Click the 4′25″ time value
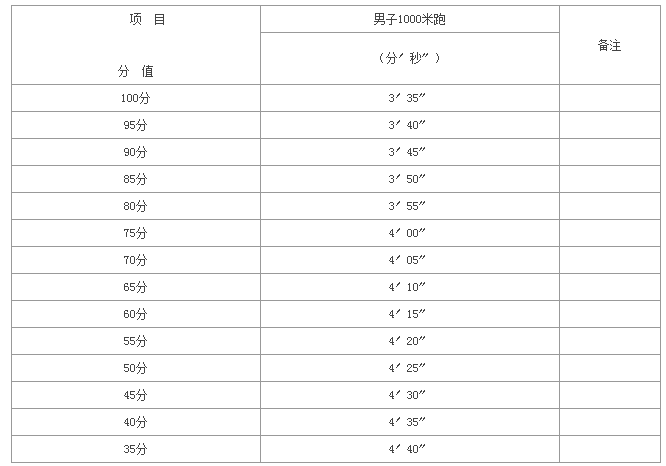This screenshot has width=666, height=466. [x=407, y=368]
